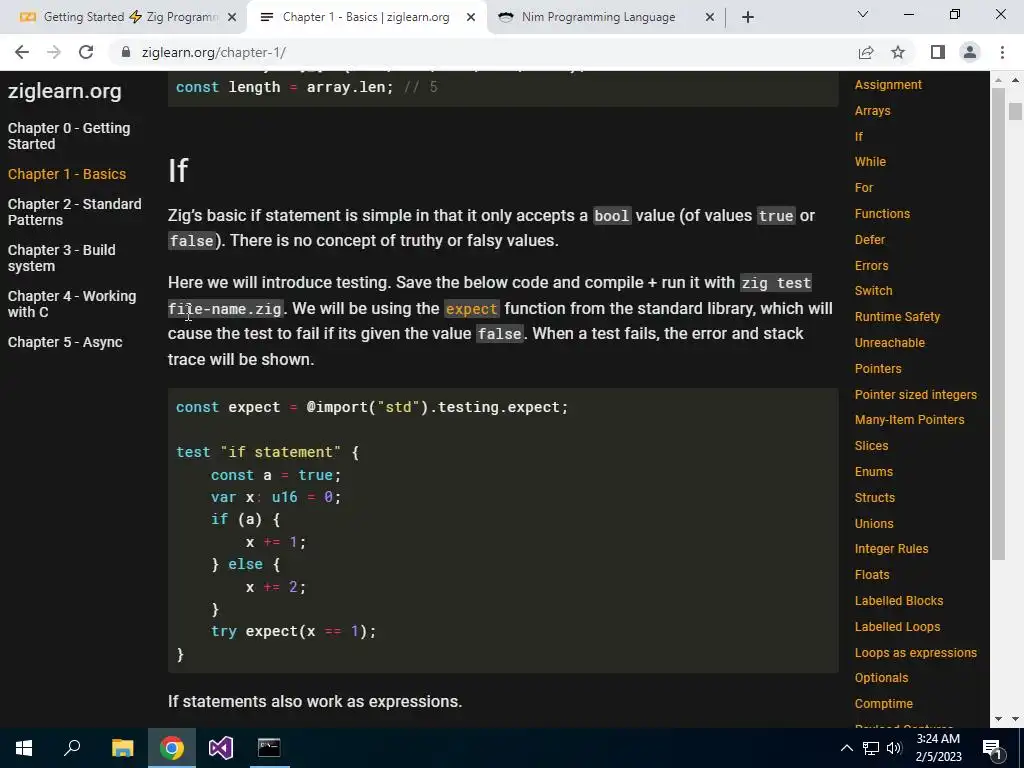Open Chapter 5 - Async
Screen dimensions: 1024x768
point(65,342)
